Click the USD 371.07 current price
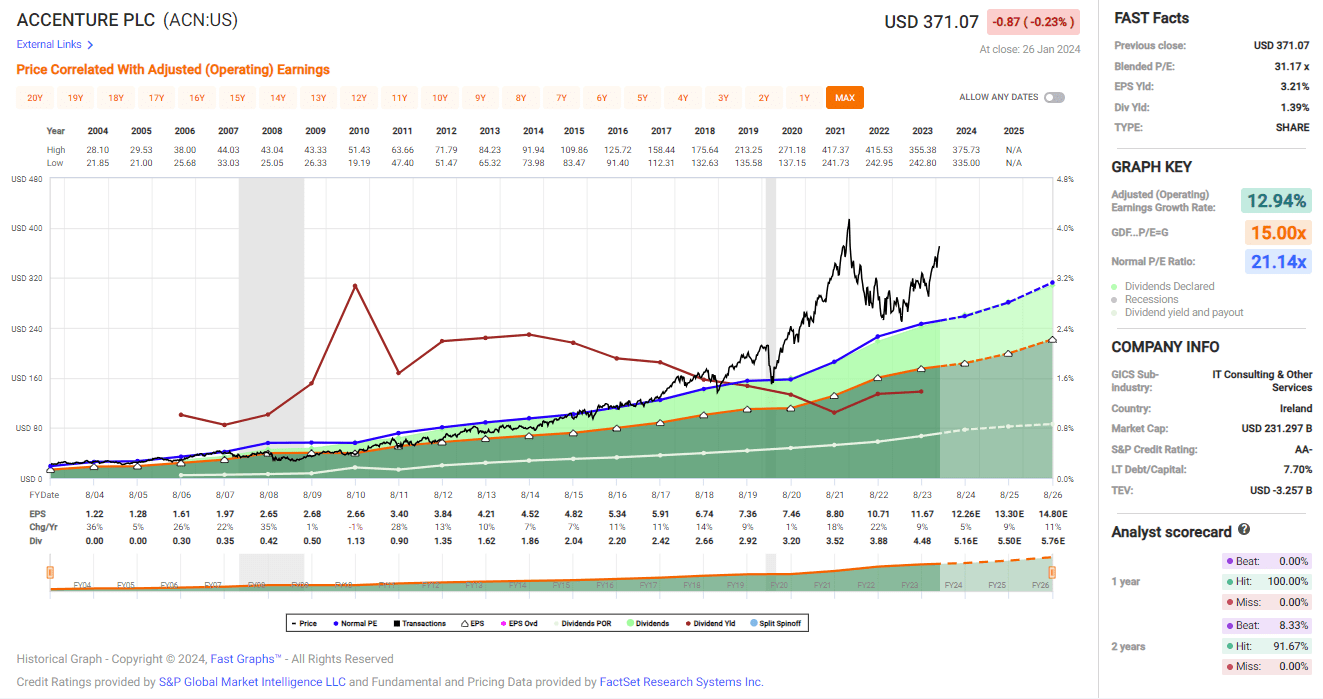Screen dimensions: 1323x699 pos(932,21)
